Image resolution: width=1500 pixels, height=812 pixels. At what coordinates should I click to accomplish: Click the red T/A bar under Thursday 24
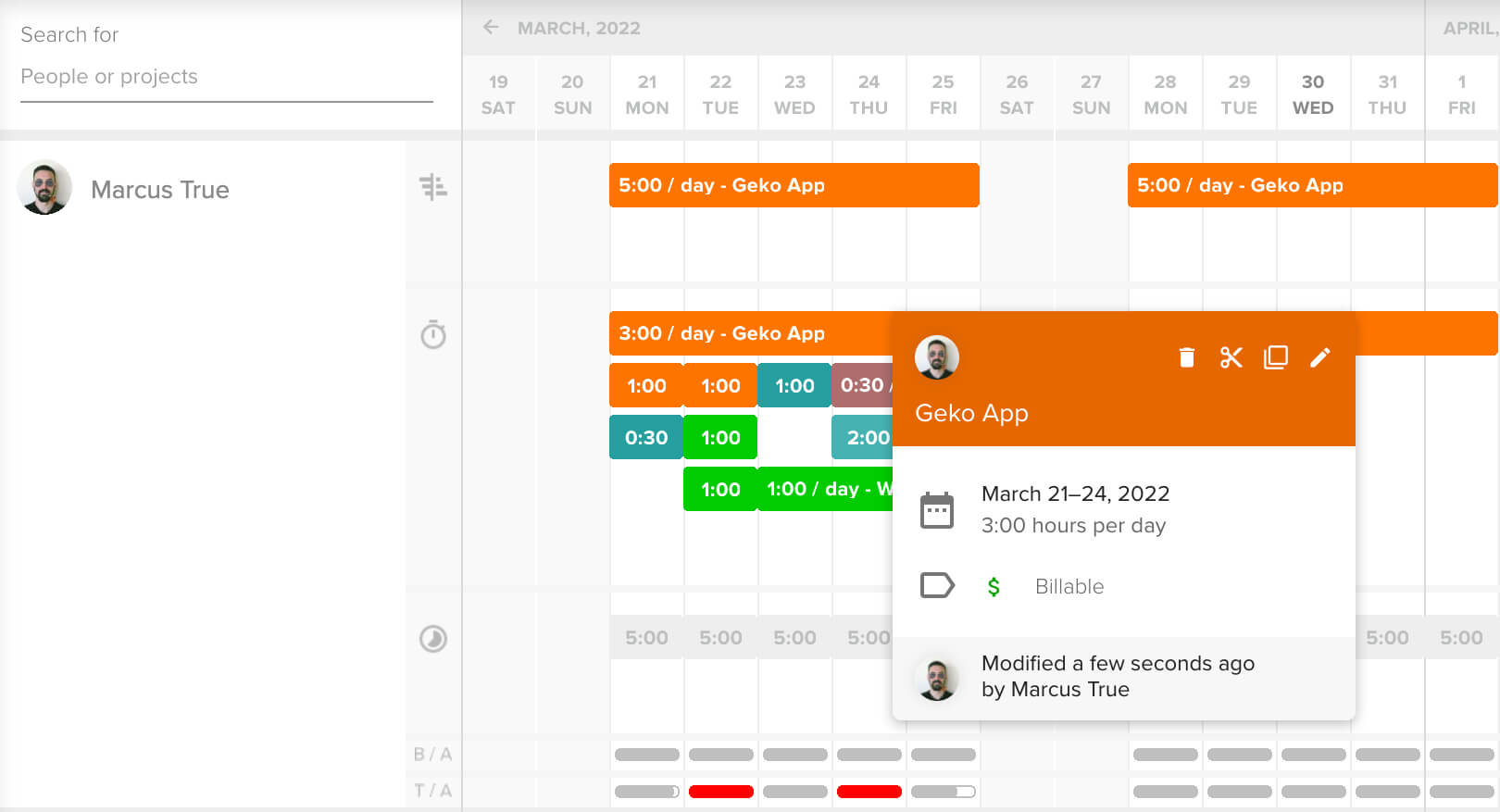869,792
